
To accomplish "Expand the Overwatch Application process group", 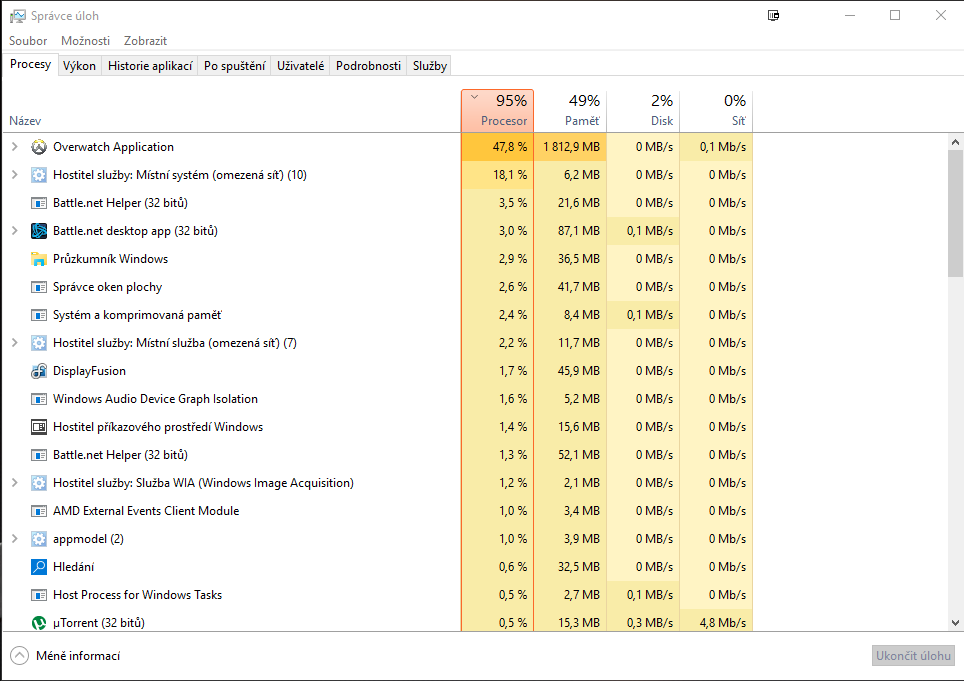I will (x=14, y=147).
